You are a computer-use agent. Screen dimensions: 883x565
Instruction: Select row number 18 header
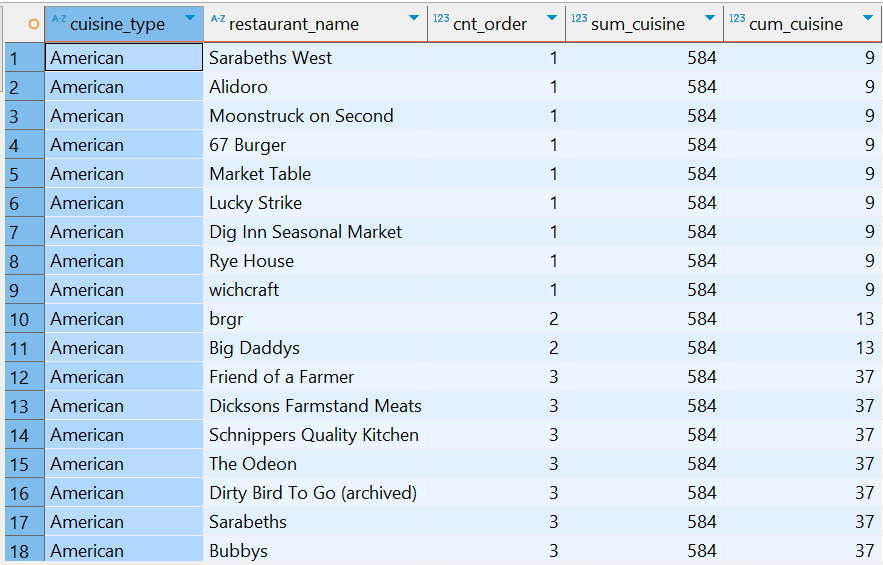pyautogui.click(x=25, y=550)
